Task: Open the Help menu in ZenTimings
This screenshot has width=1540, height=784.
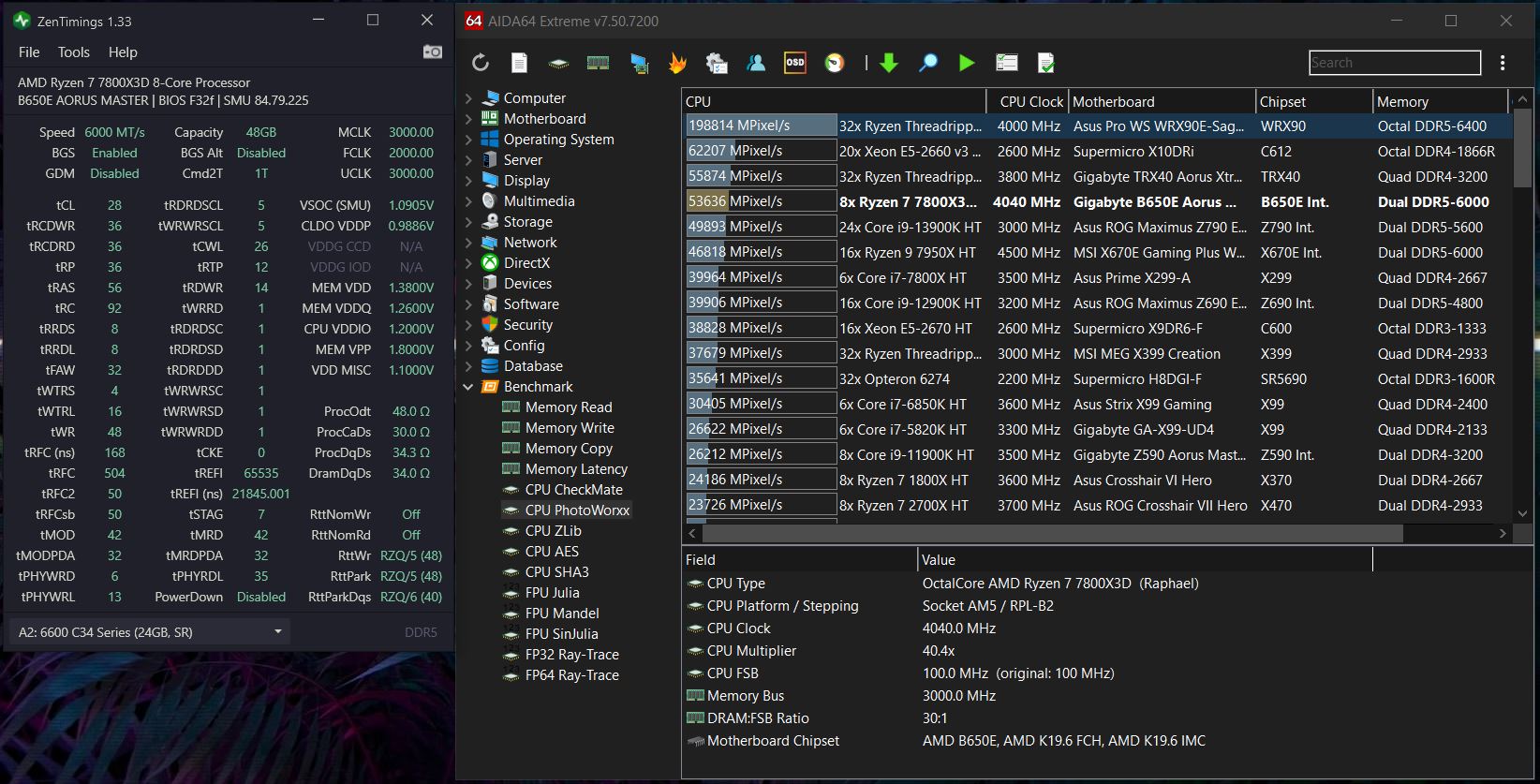Action: pyautogui.click(x=123, y=52)
